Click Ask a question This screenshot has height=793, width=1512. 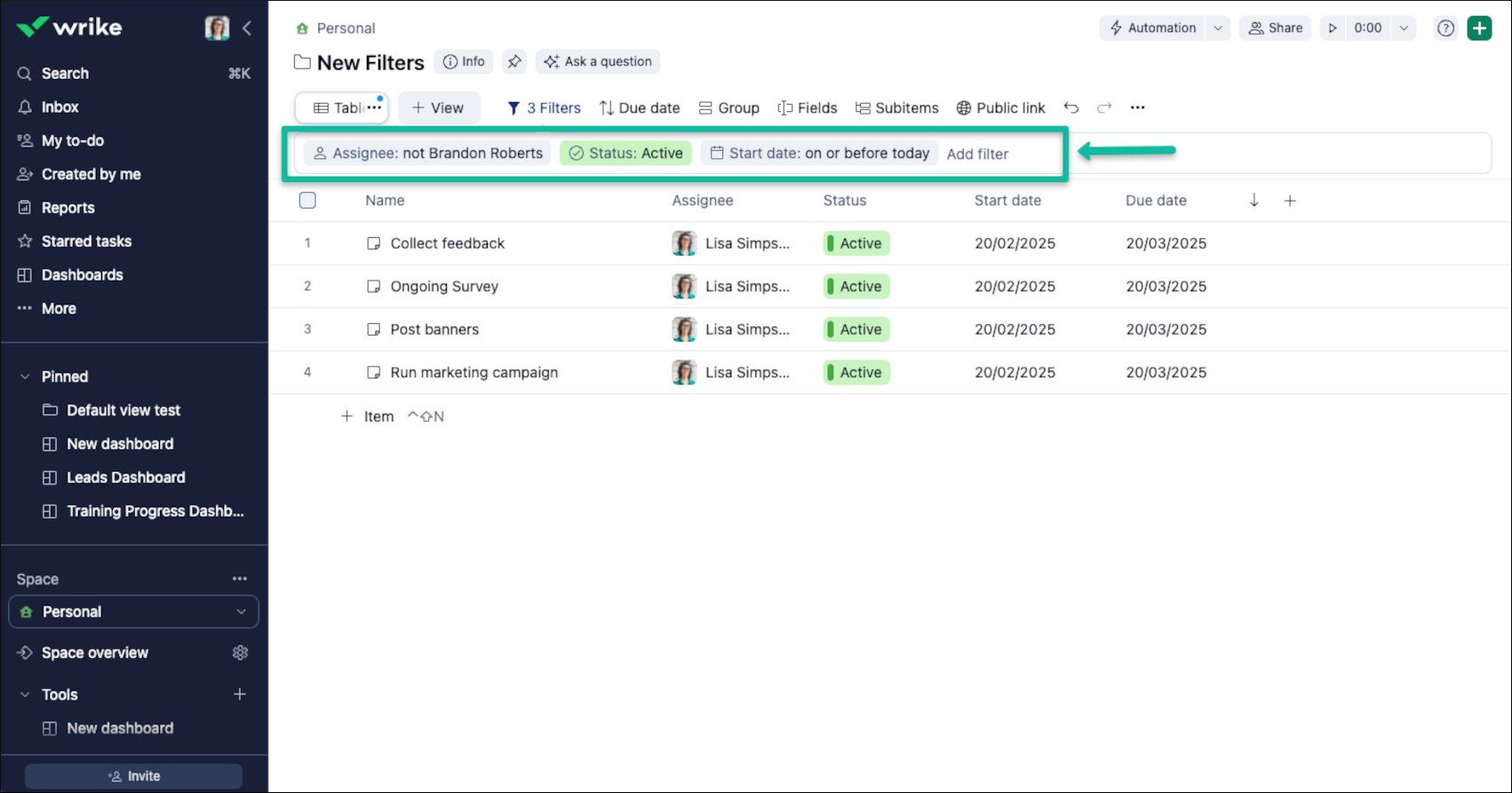pos(598,61)
